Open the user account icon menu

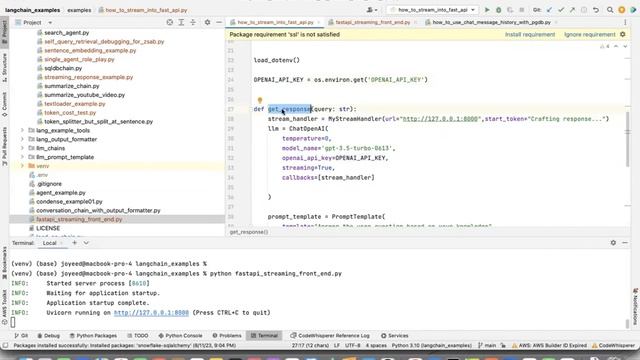click(x=371, y=10)
